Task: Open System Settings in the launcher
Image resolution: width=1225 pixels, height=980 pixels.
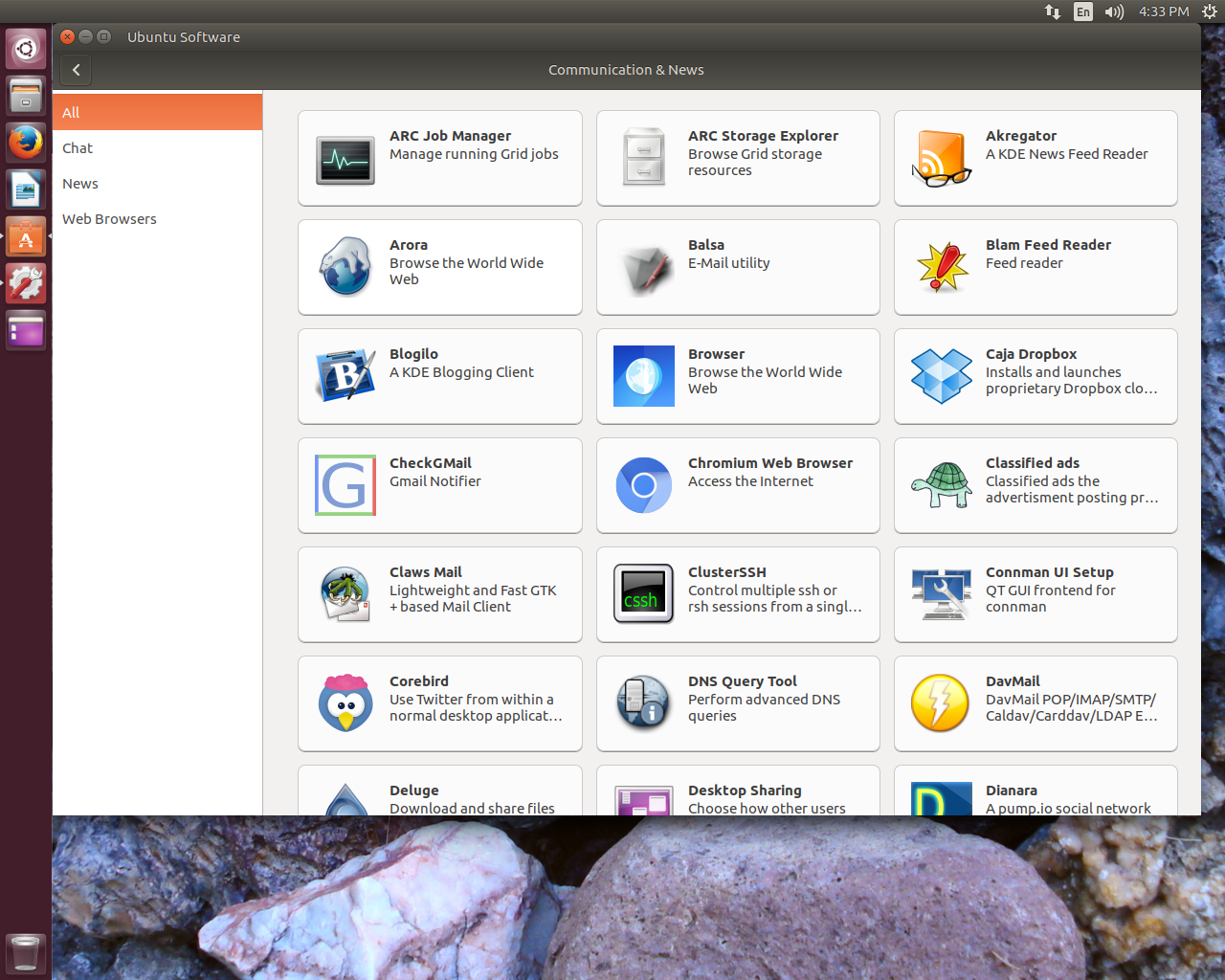Action: tap(26, 283)
